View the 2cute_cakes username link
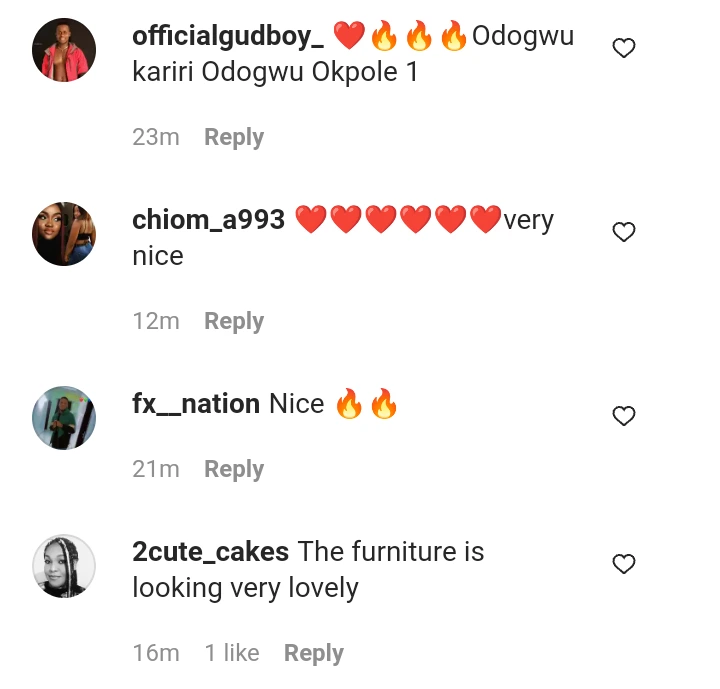The width and height of the screenshot is (720, 689). click(211, 552)
